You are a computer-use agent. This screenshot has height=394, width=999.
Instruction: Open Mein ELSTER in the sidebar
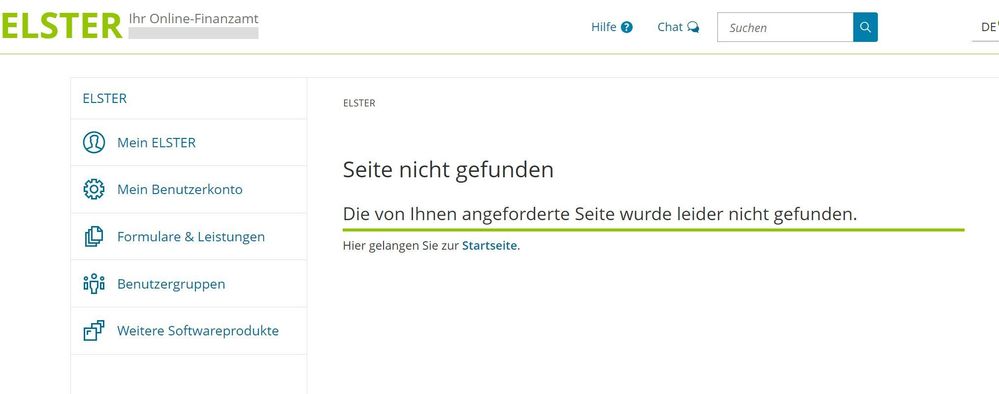pos(189,142)
